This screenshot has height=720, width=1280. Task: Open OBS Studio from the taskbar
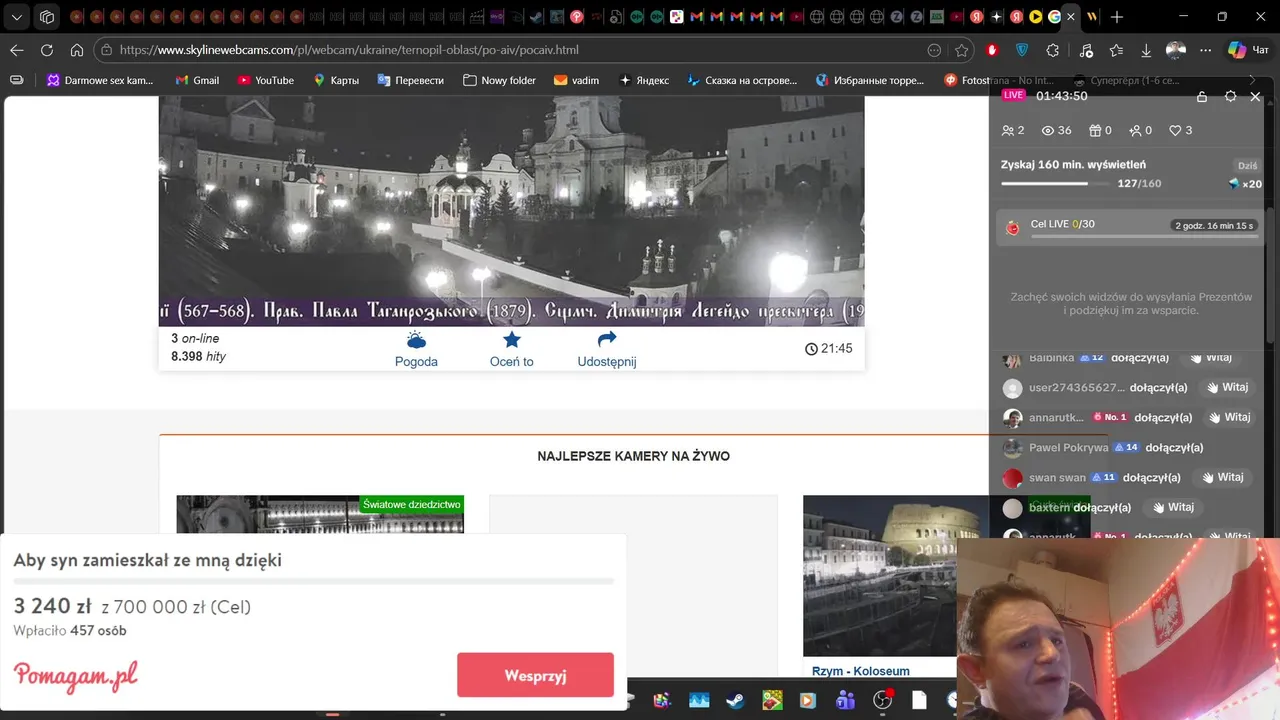click(x=882, y=701)
